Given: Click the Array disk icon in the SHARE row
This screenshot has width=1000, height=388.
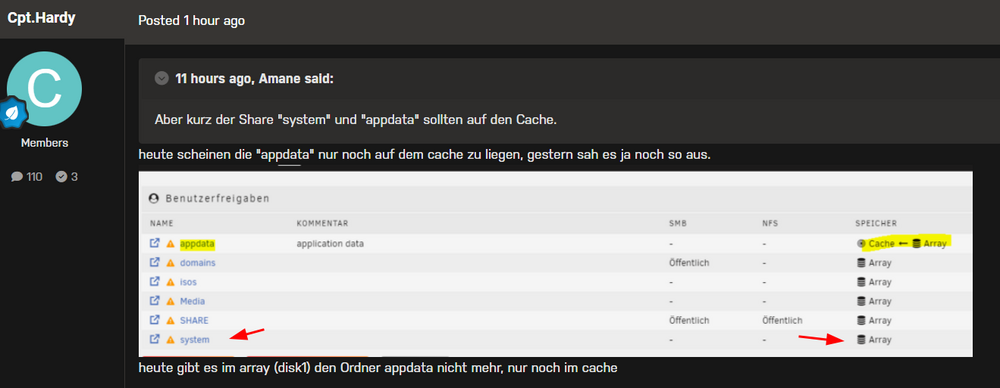Looking at the screenshot, I should (x=861, y=320).
